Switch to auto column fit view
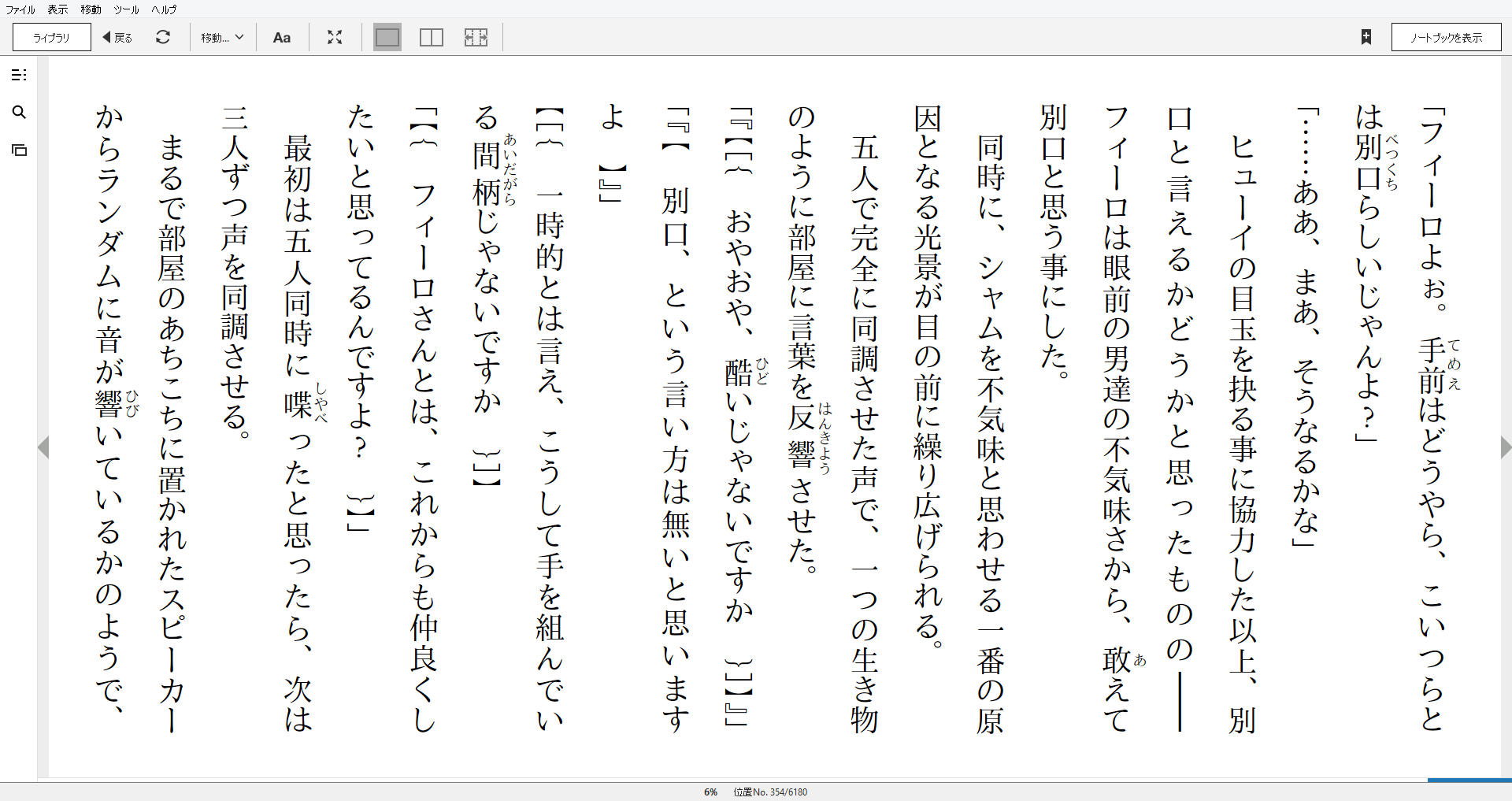The width and height of the screenshot is (1512, 801). click(x=476, y=37)
